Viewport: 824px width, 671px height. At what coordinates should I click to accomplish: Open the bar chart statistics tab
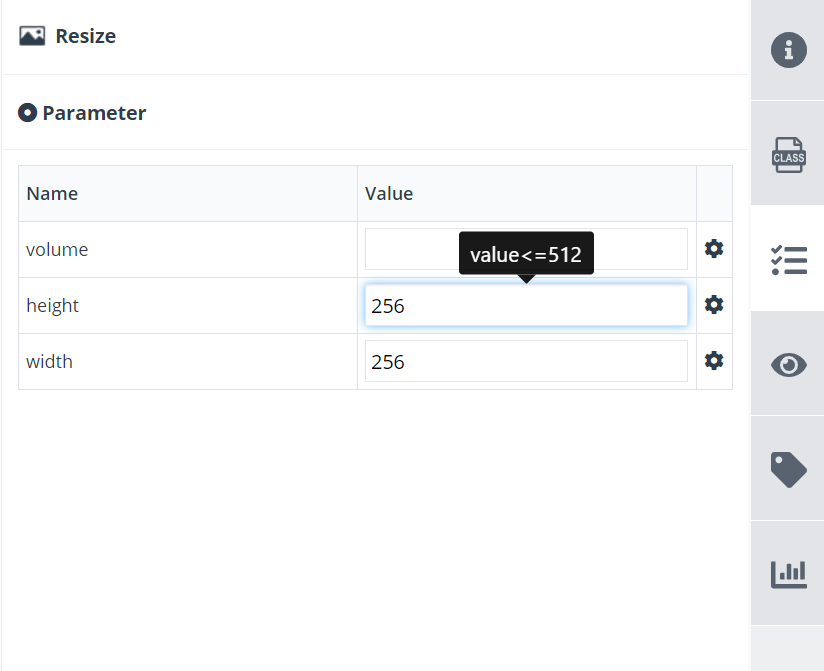(788, 574)
